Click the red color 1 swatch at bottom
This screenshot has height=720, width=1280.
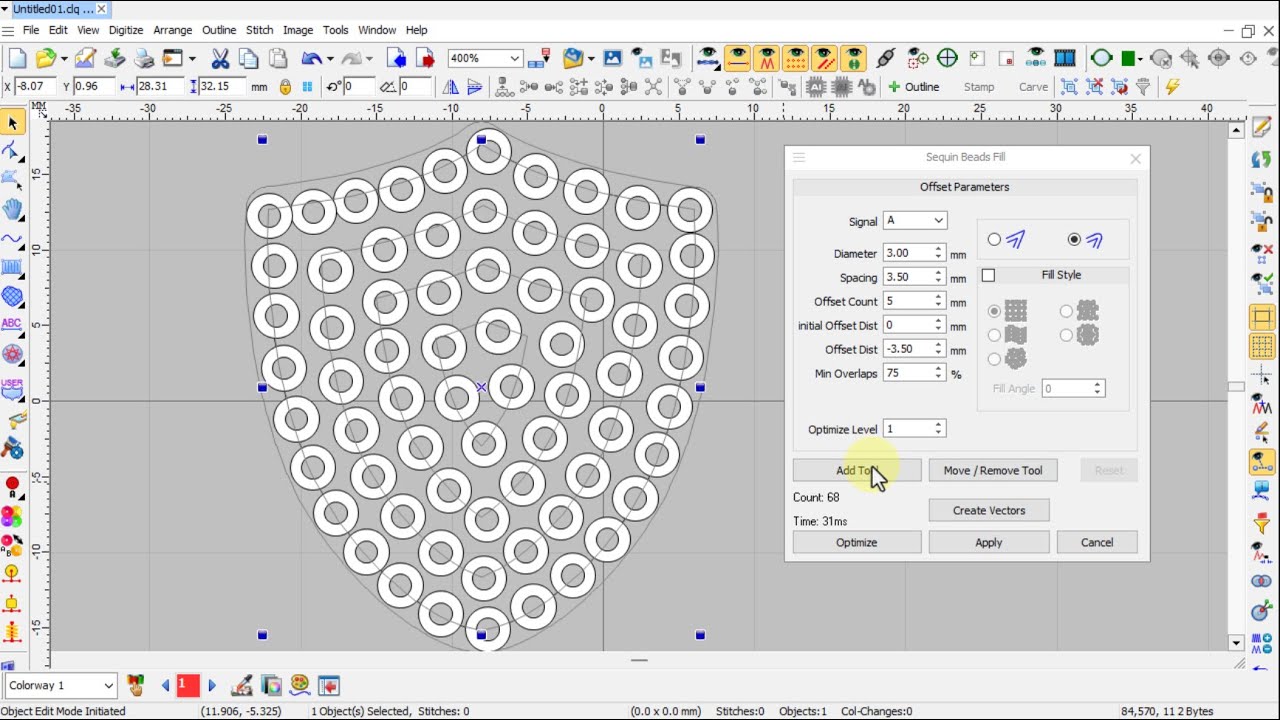click(188, 685)
